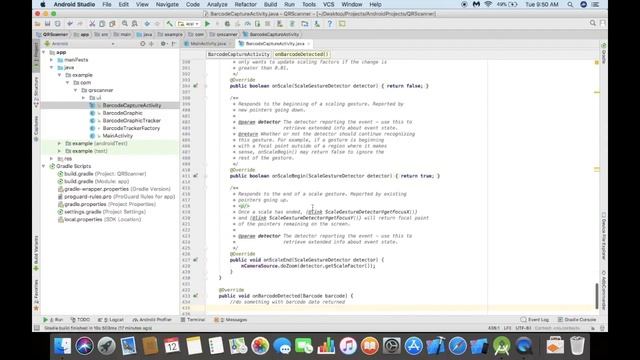
Task: Toggle the Favorites side tab
Action: tap(36, 295)
